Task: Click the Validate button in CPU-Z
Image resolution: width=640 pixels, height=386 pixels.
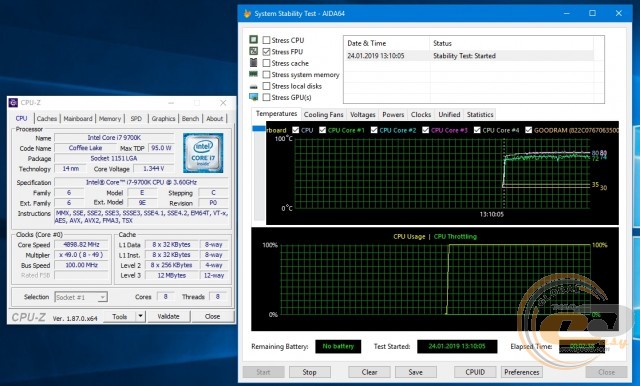Action: pos(169,316)
